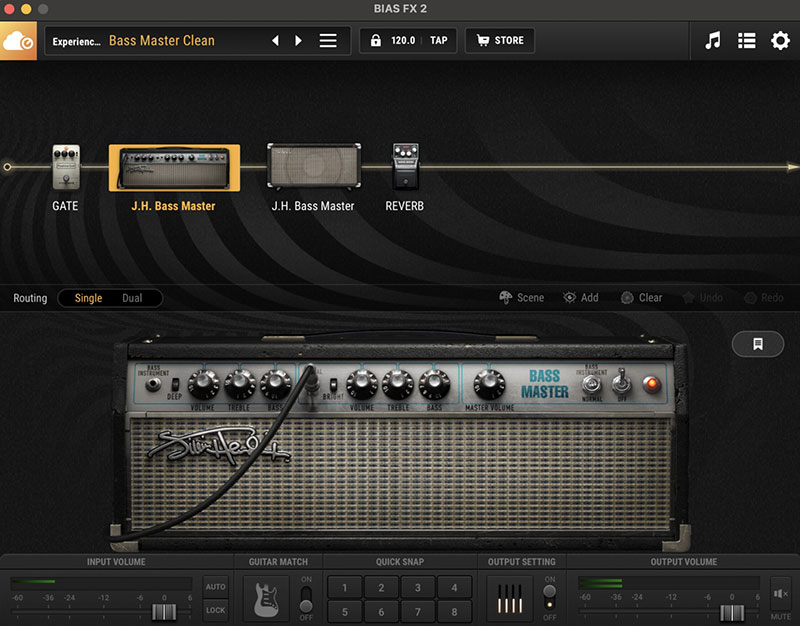Viewport: 800px width, 626px height.
Task: Switch routing to Single
Action: coord(88,298)
